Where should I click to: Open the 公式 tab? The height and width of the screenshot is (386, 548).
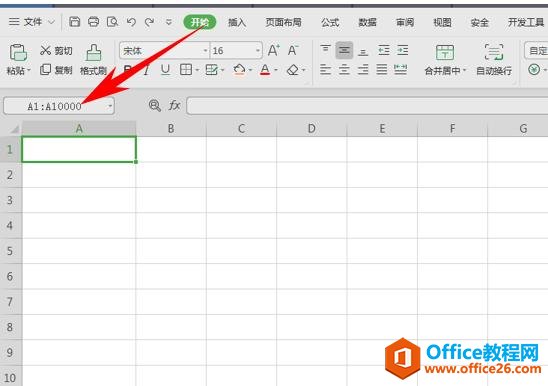[330, 22]
